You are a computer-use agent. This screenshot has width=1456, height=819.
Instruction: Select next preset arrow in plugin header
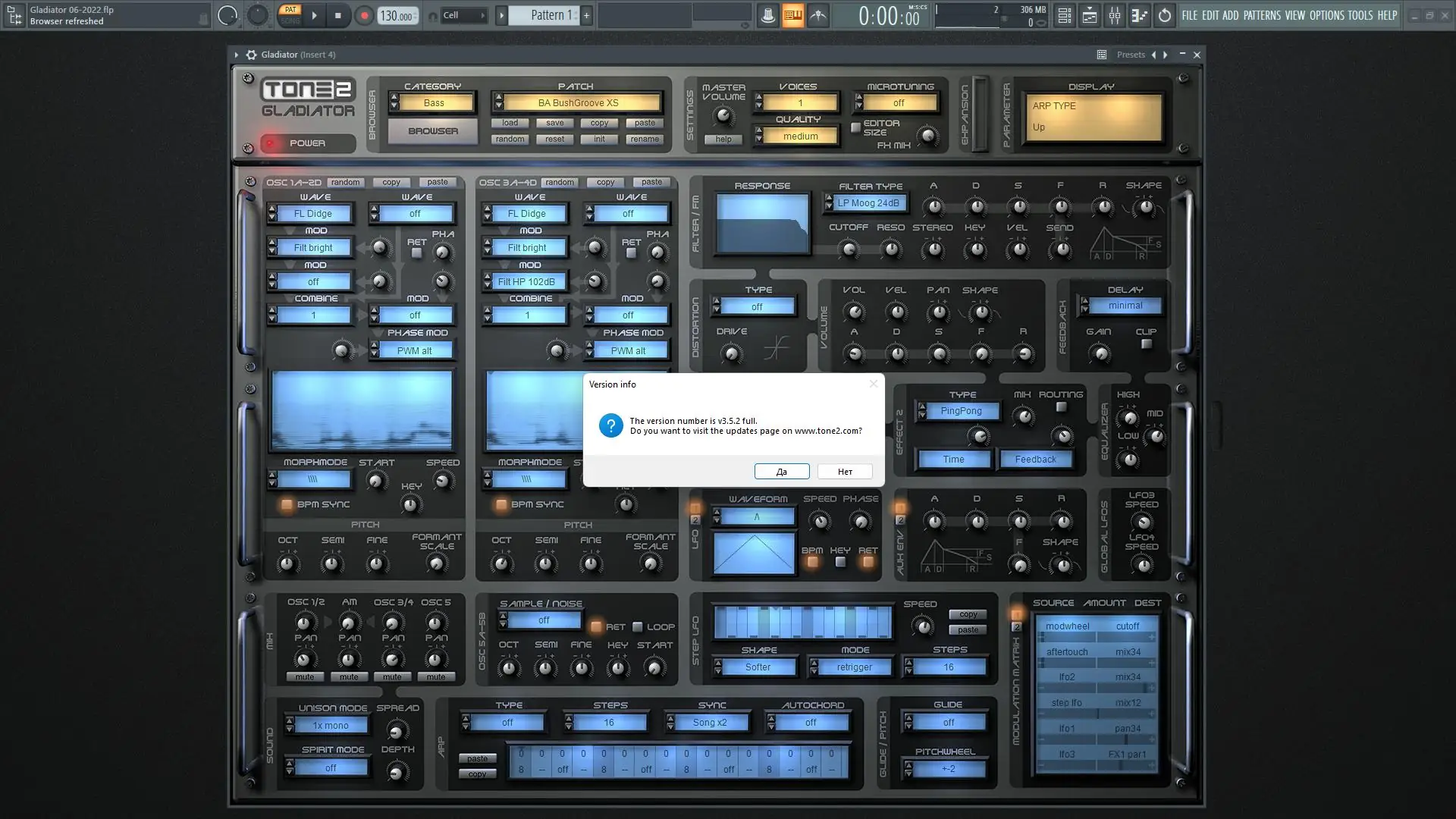(1166, 55)
